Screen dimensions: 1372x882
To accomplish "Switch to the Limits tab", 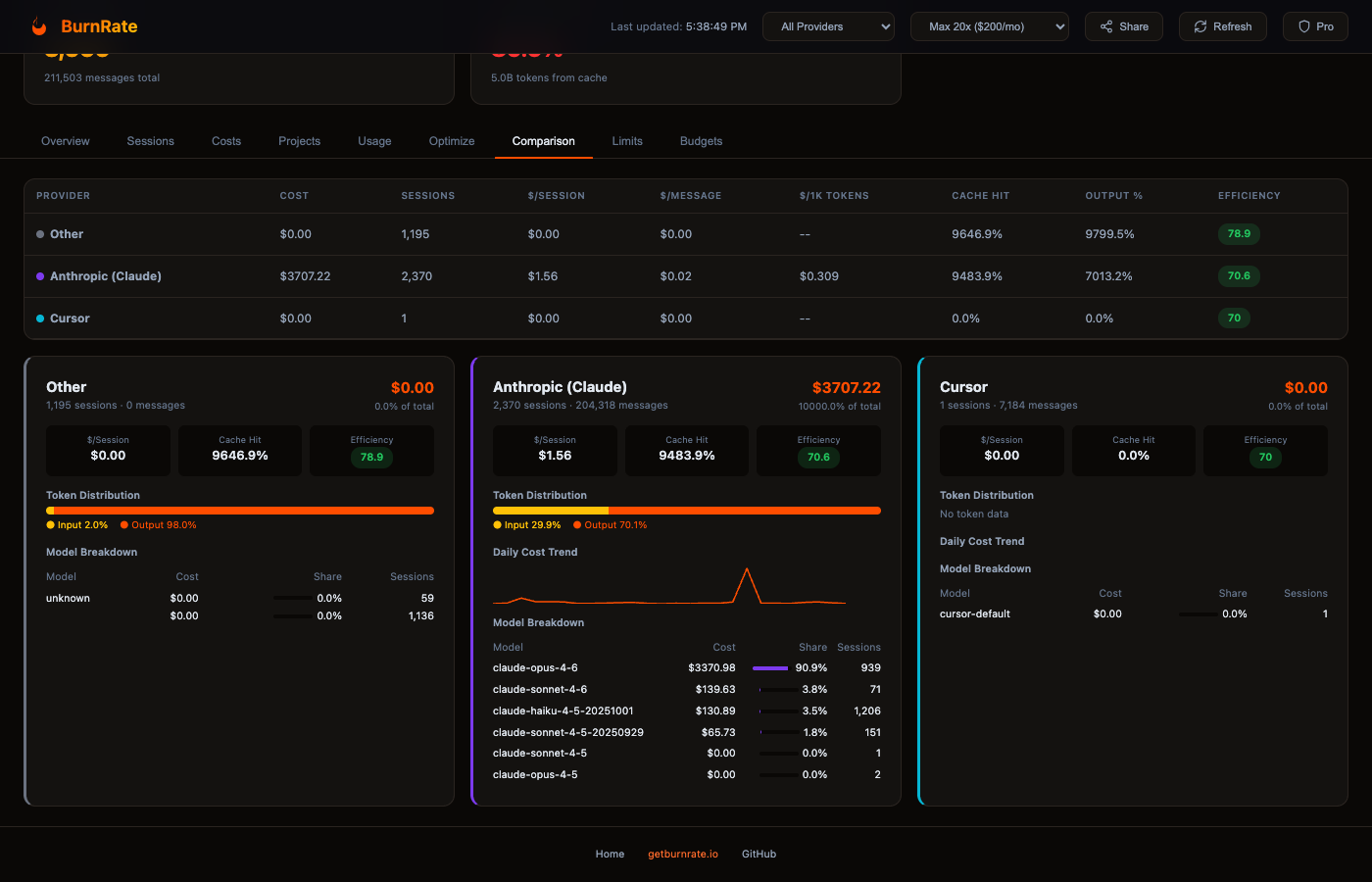I will [x=627, y=140].
